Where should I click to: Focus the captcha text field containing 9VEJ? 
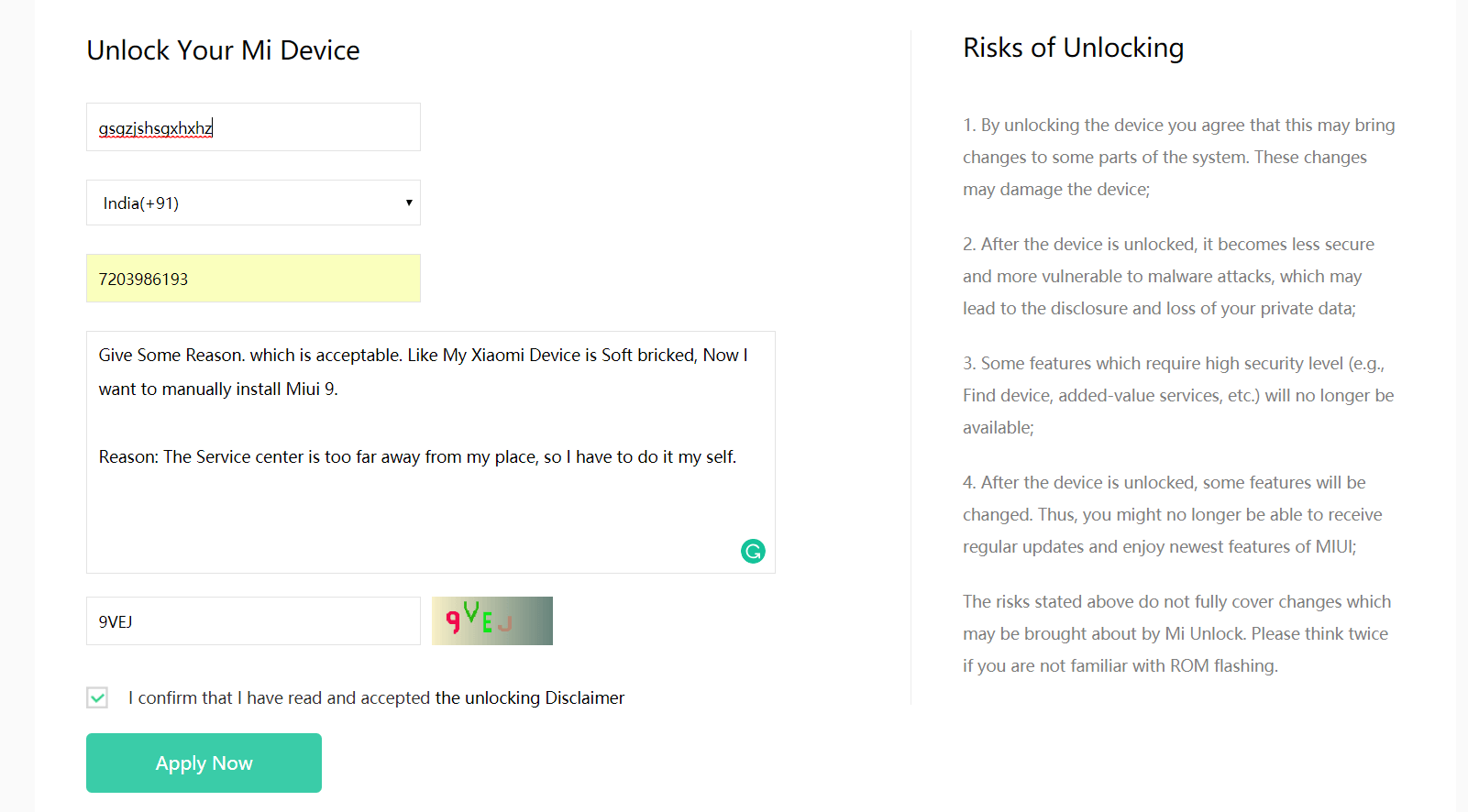(253, 620)
